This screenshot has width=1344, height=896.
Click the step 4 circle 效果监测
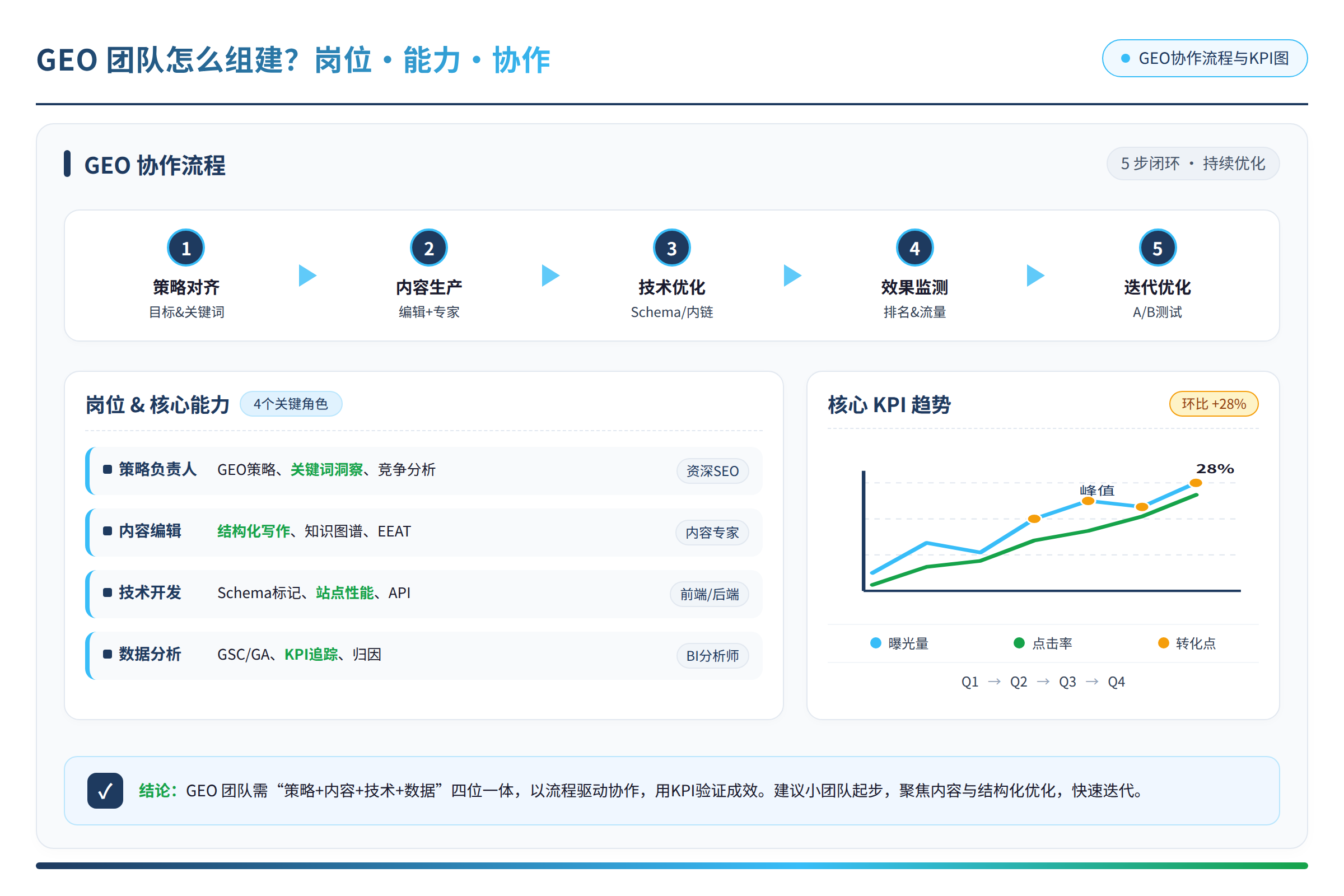click(x=914, y=248)
